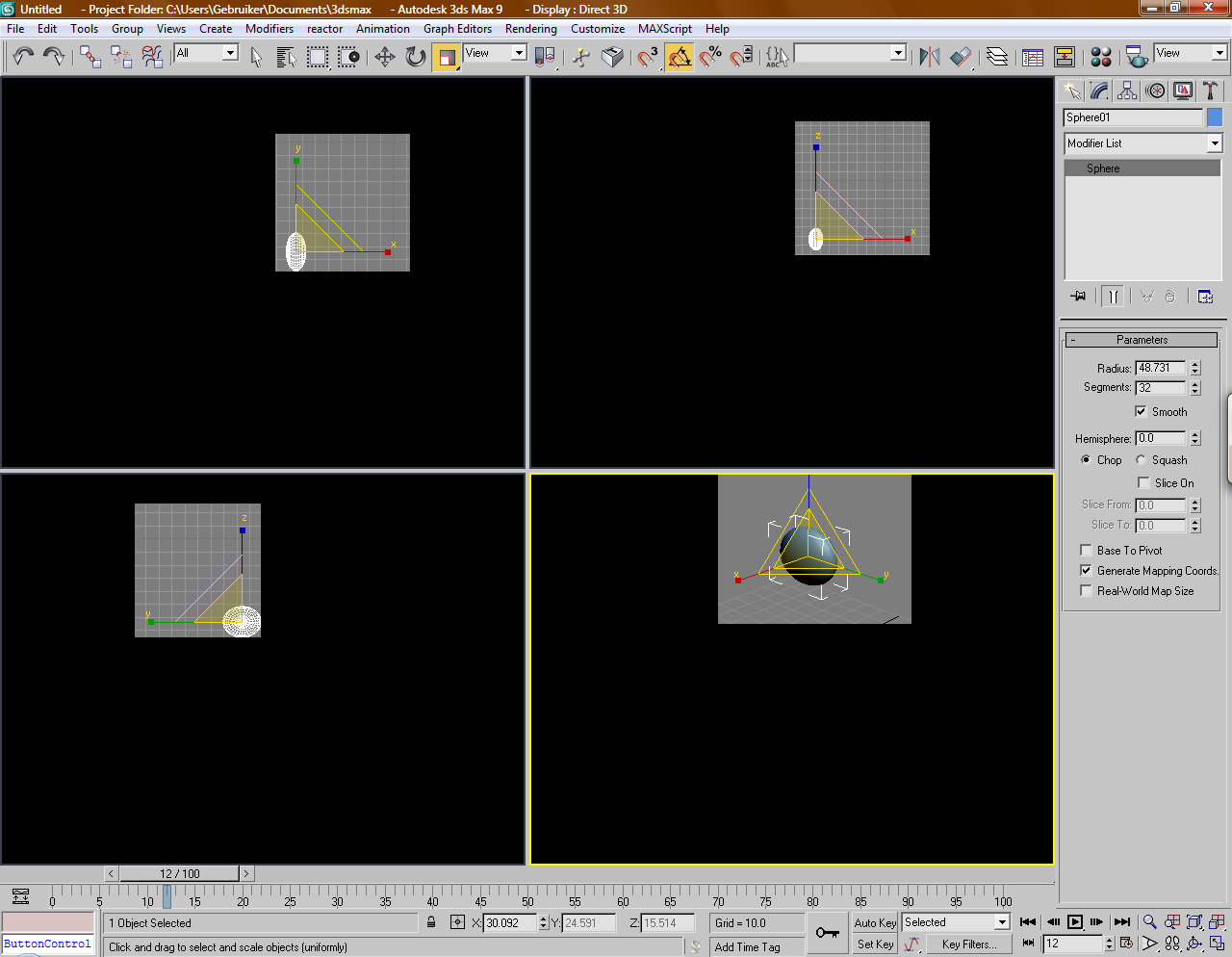1232x957 pixels.
Task: Click the Mirror tool icon
Action: pyautogui.click(x=929, y=57)
